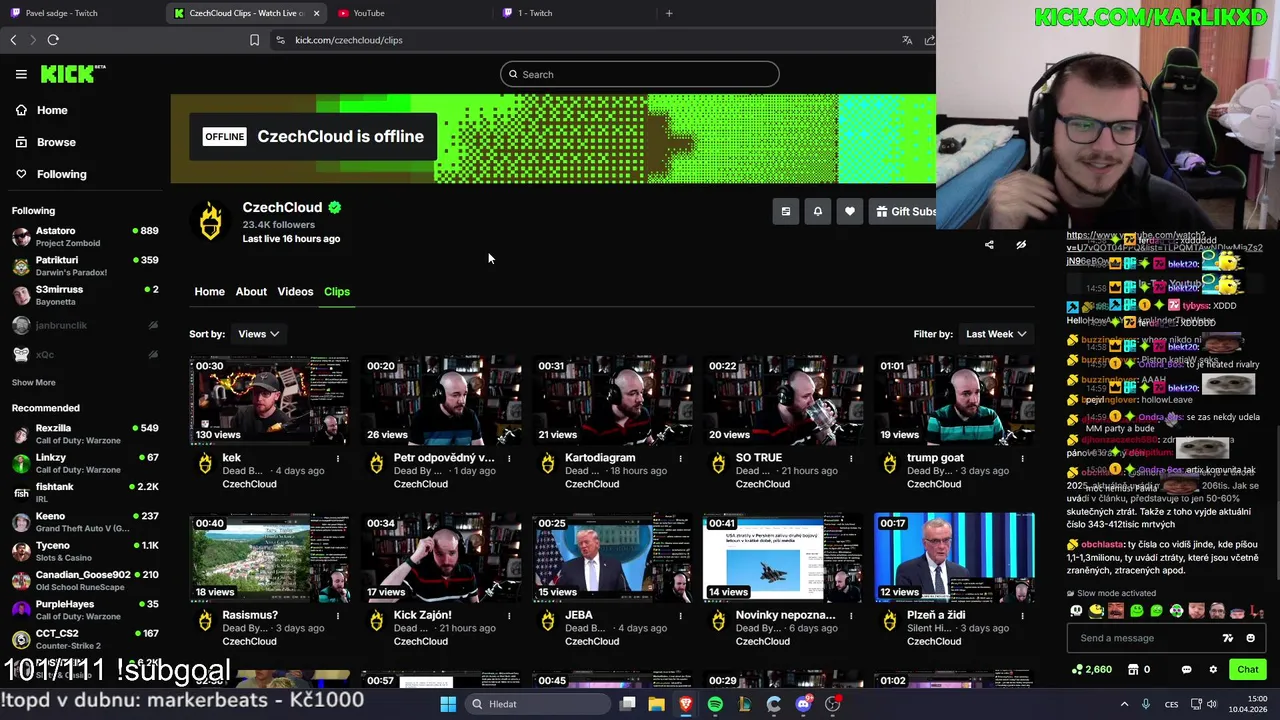Open Windows Start menu
Image resolution: width=1280 pixels, height=720 pixels.
coord(448,704)
